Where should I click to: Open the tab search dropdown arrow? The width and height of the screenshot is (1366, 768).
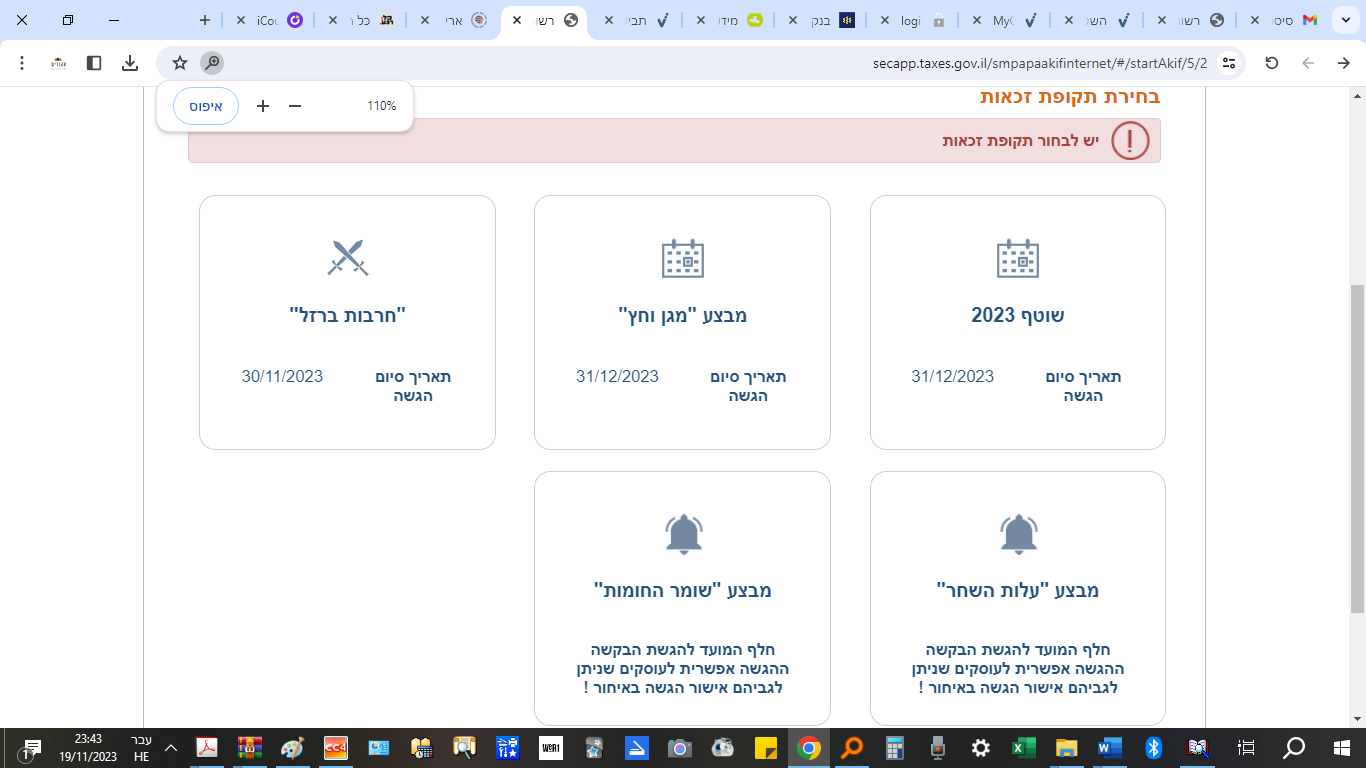pyautogui.click(x=1345, y=20)
